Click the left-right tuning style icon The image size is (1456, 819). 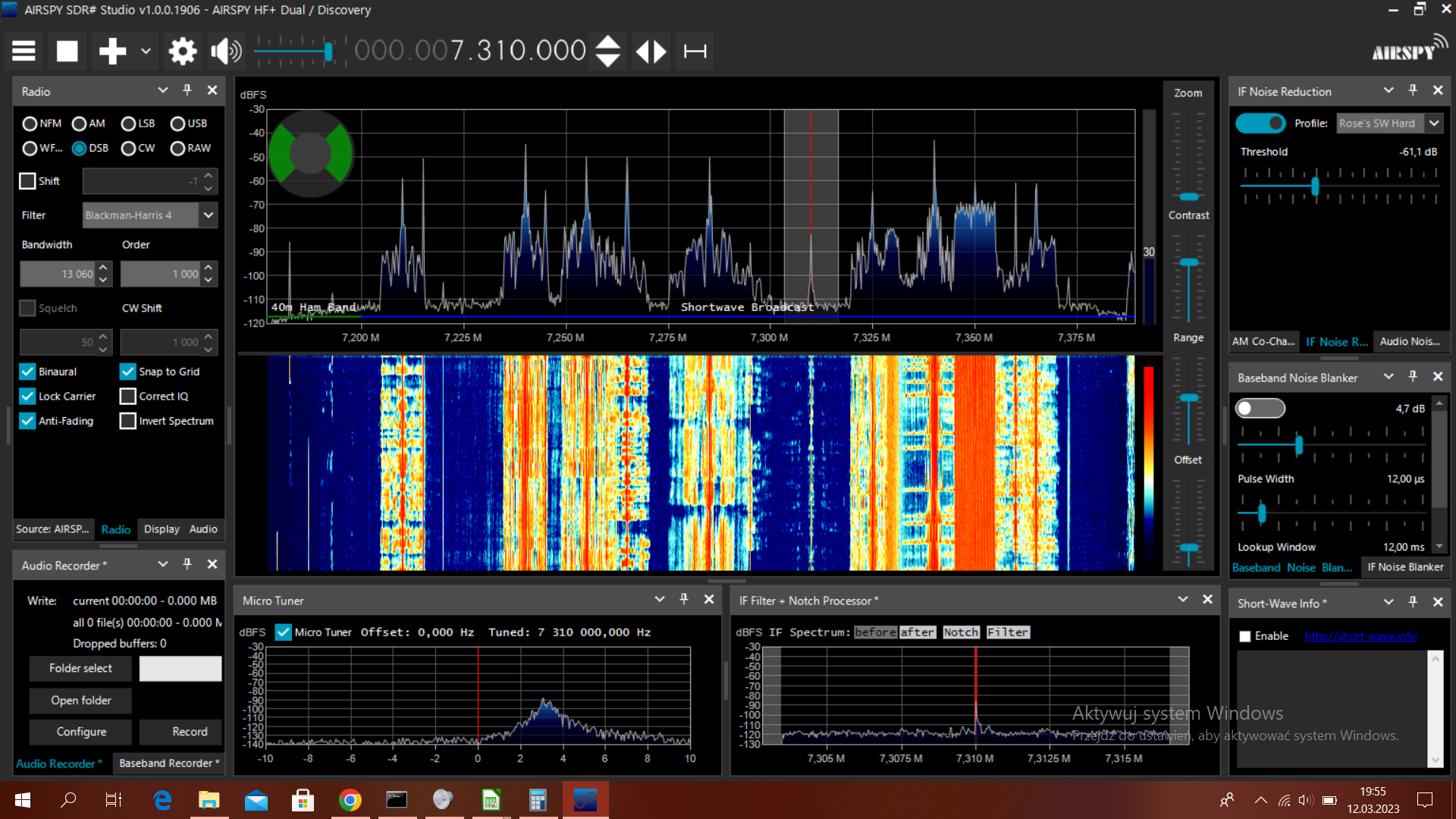click(651, 51)
